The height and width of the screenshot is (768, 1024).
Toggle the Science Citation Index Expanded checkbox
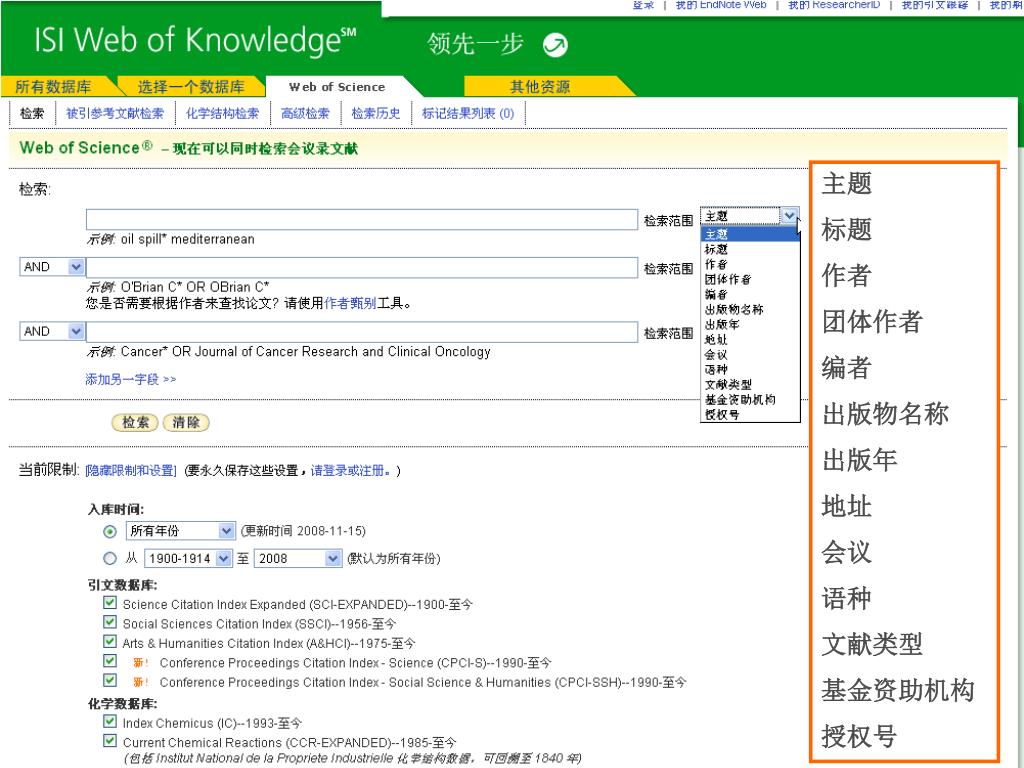[110, 603]
